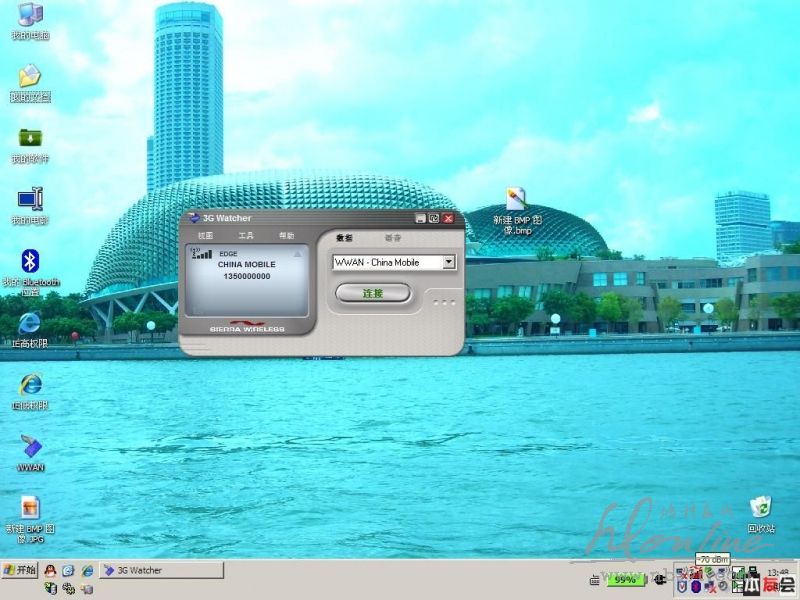Click the 新建 BMP 图像.bmp file icon

click(x=516, y=199)
